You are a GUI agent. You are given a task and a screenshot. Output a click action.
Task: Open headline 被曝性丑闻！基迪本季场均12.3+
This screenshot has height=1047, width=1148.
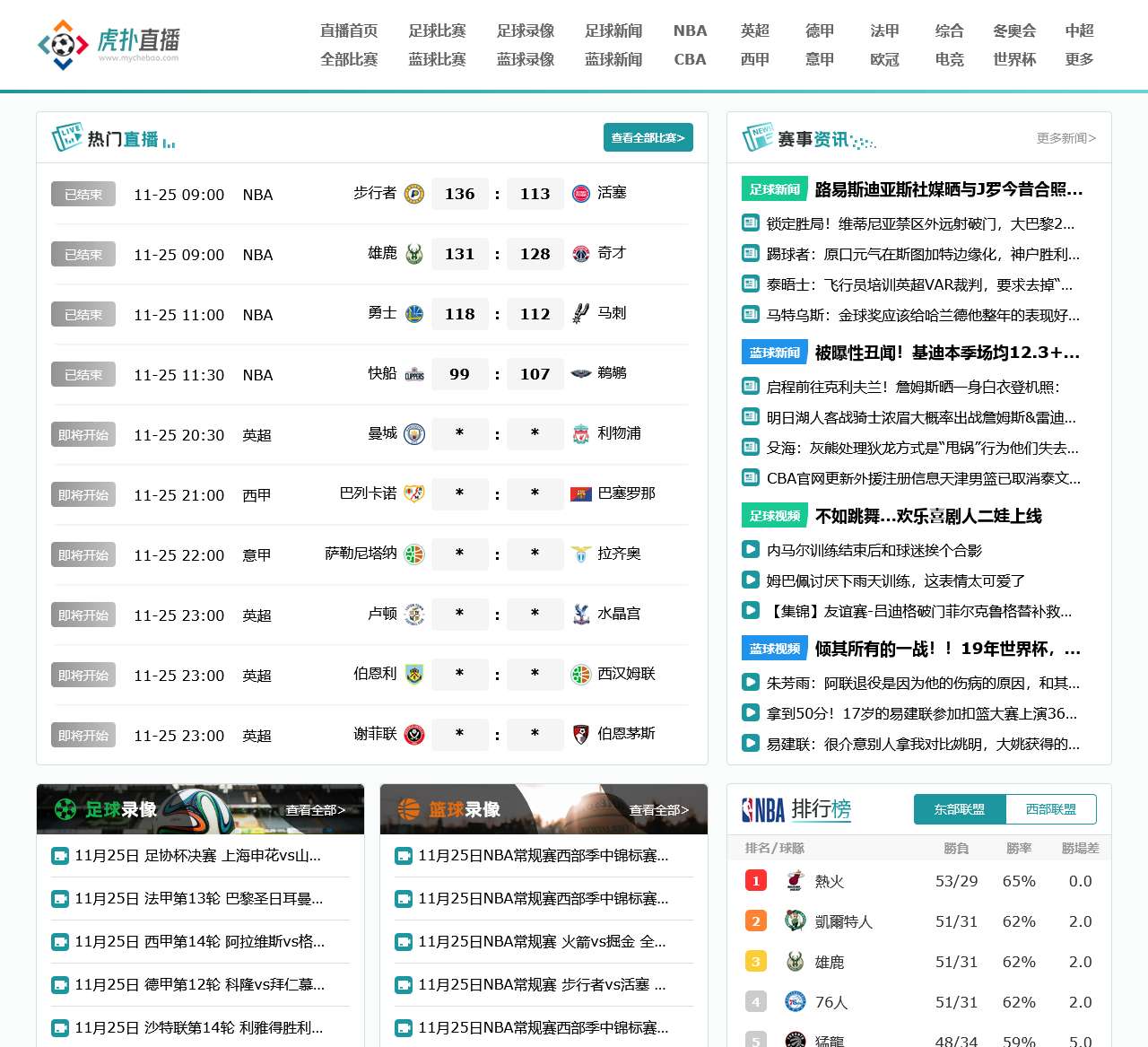coord(947,353)
